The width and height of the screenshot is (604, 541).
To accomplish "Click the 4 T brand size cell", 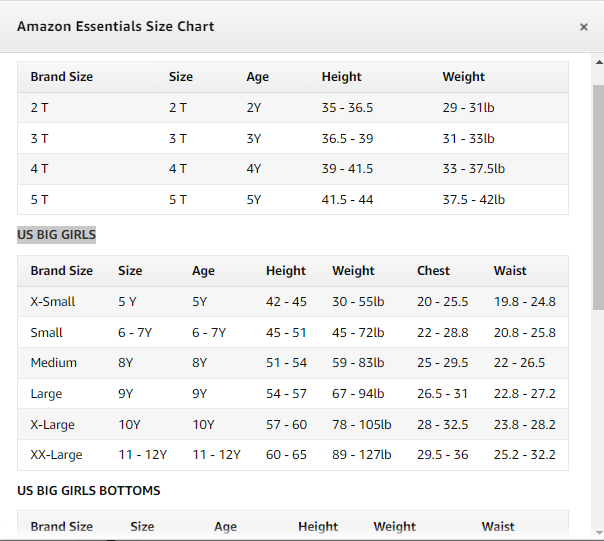I will (x=39, y=169).
